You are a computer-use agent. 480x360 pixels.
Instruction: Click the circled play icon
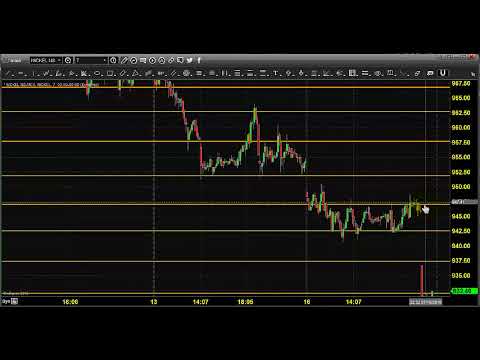152,60
